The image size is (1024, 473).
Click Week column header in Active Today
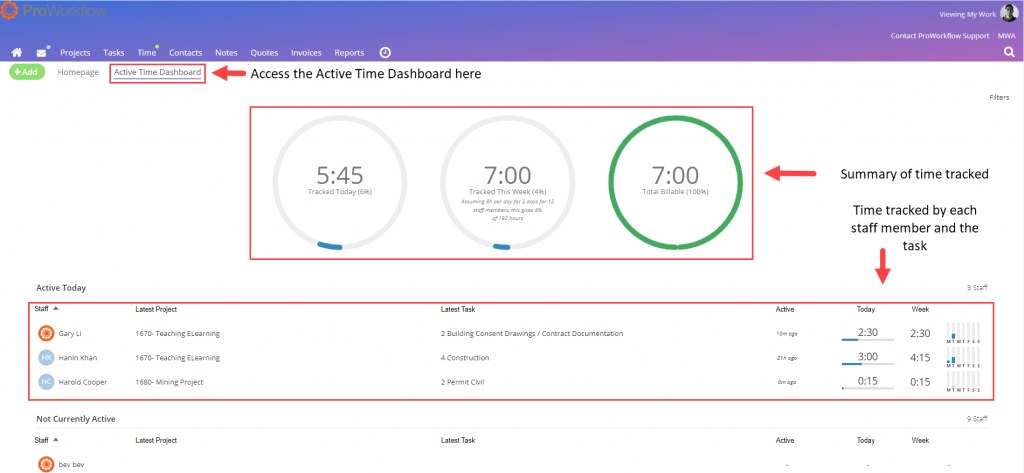(920, 309)
